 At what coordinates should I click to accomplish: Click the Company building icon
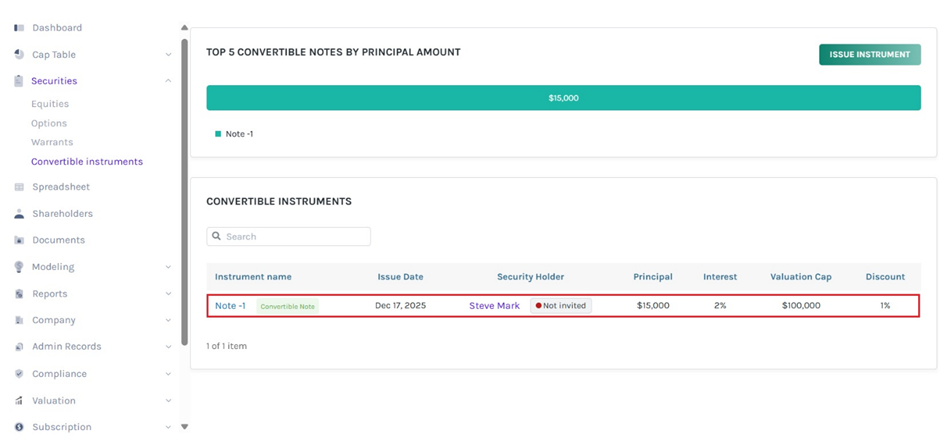tap(19, 320)
